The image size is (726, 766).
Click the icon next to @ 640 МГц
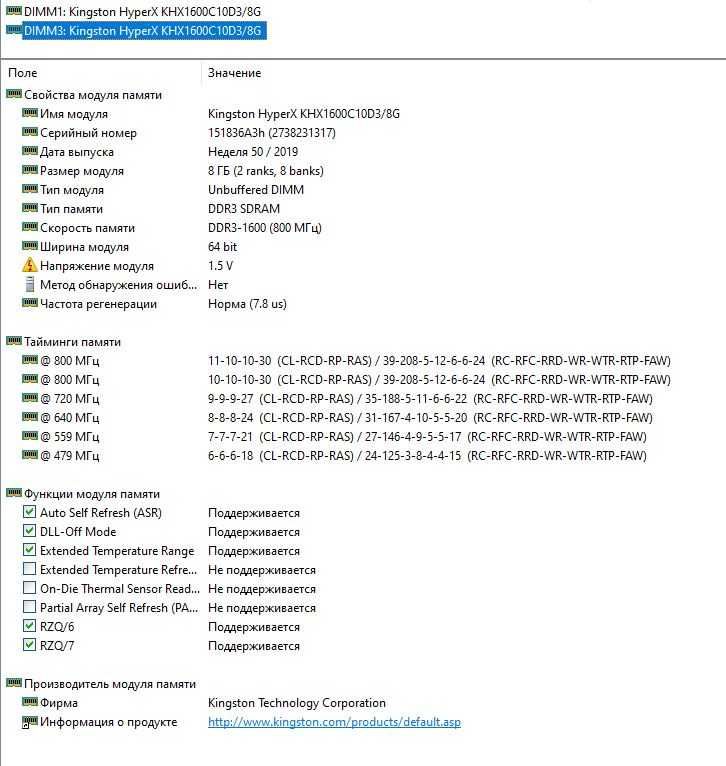point(30,417)
